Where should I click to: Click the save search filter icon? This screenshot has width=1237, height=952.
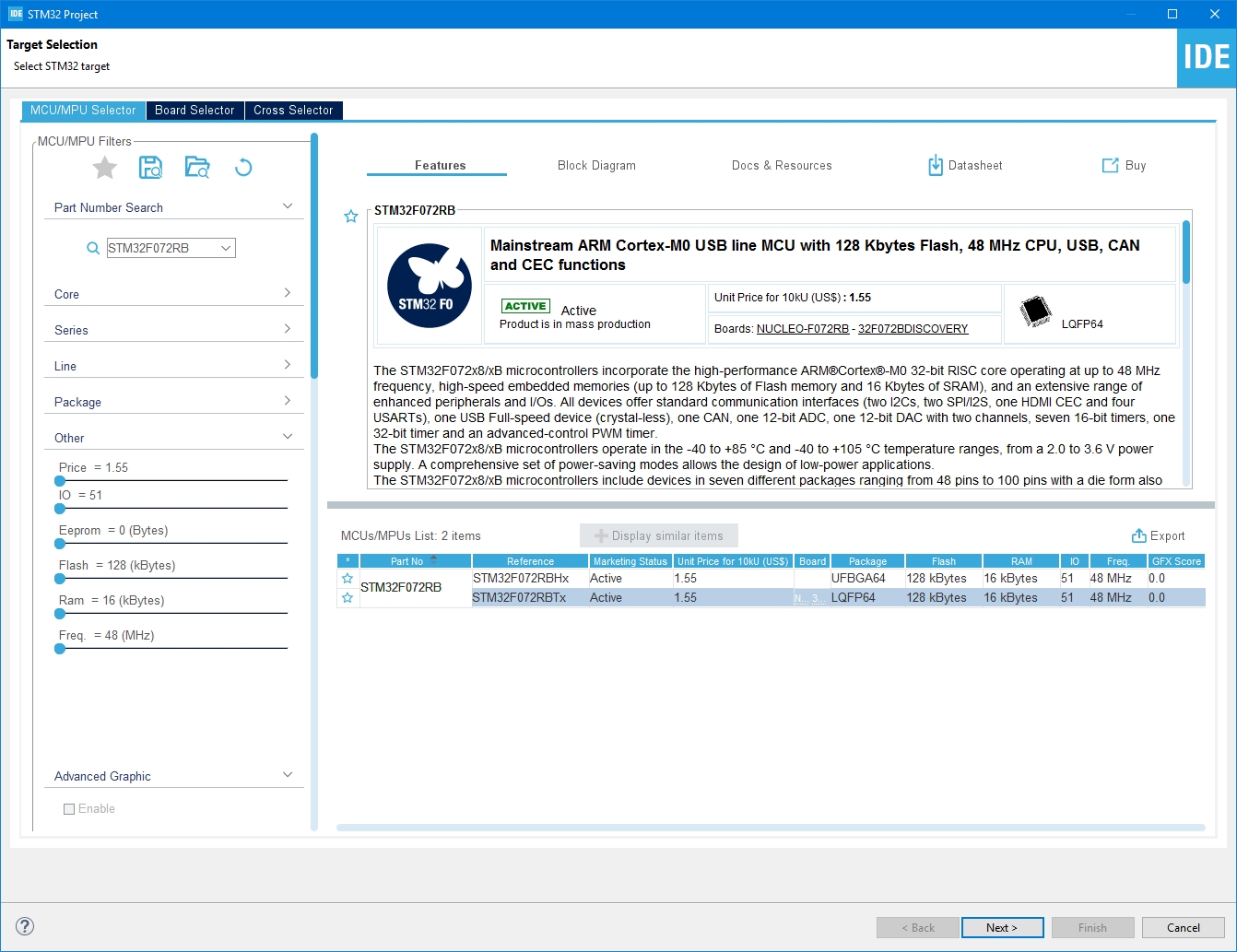[x=150, y=168]
